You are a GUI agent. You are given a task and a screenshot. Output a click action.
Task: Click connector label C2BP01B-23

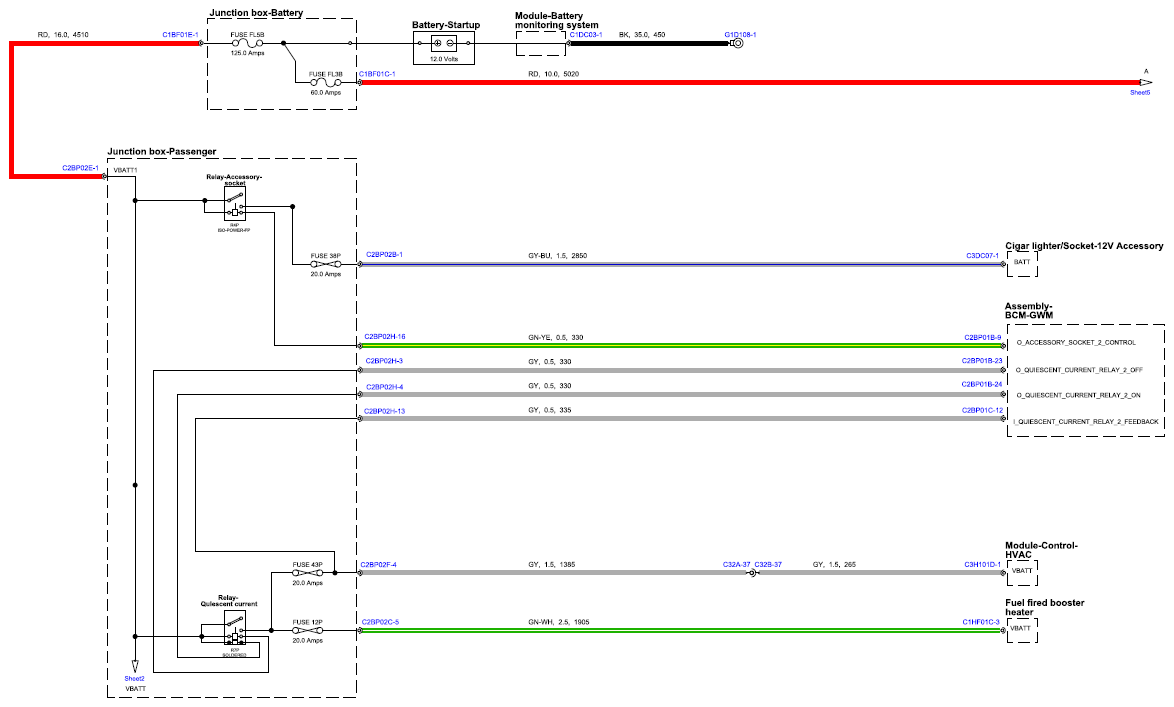click(982, 362)
